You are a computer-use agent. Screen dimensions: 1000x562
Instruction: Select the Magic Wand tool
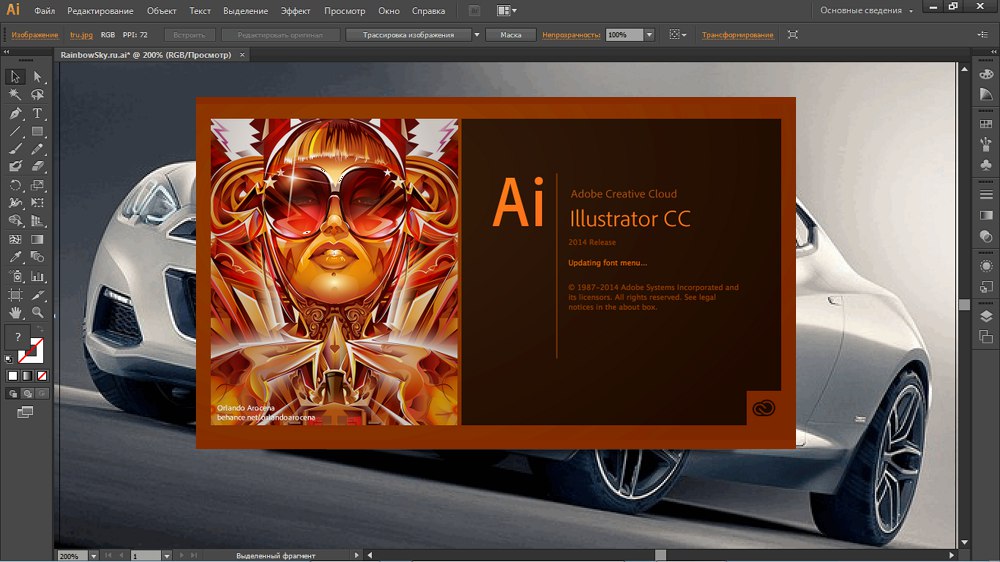tap(15, 95)
